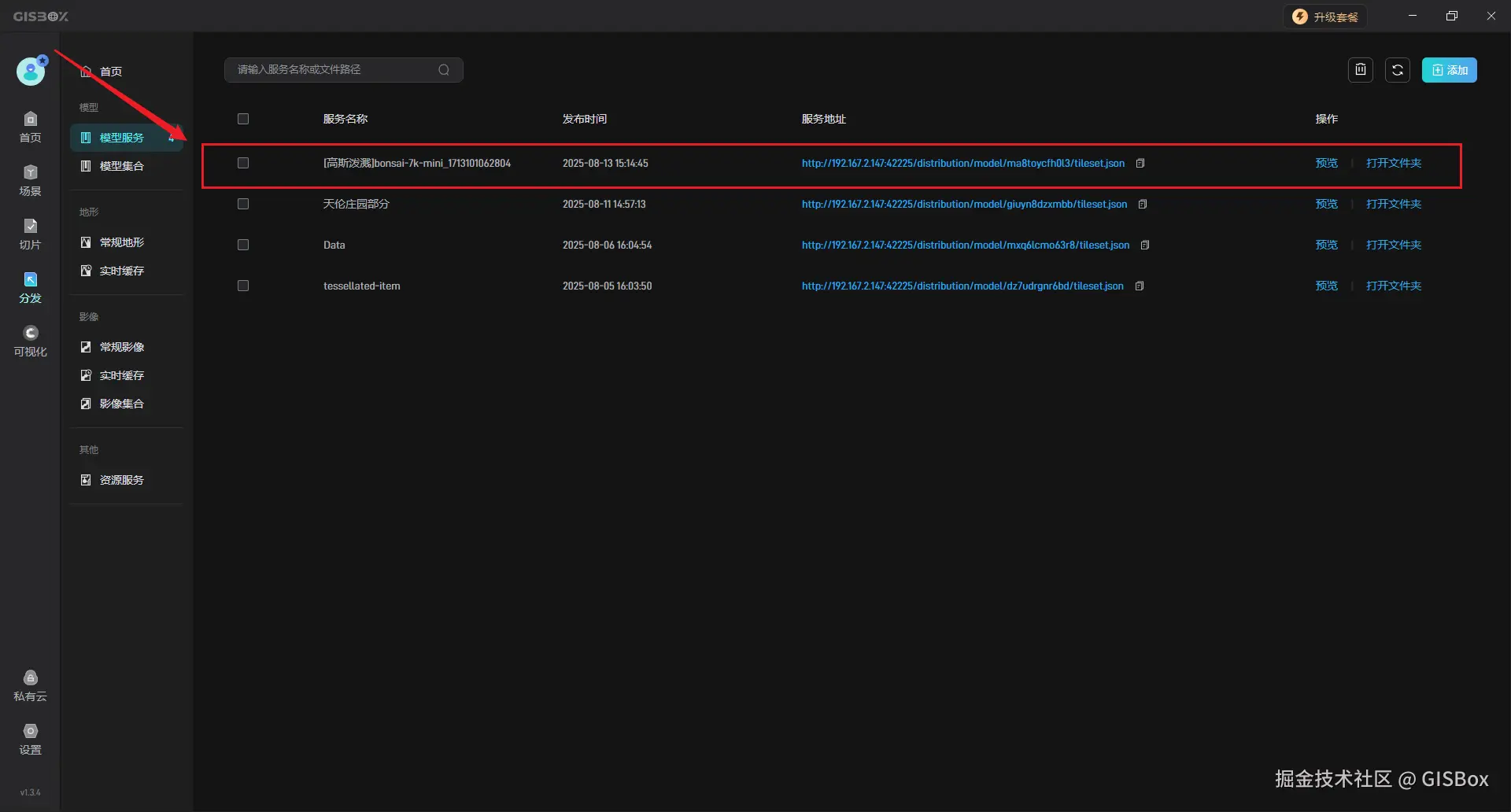This screenshot has height=812, width=1511.
Task: Open the 设置 settings icon
Action: pos(30,739)
